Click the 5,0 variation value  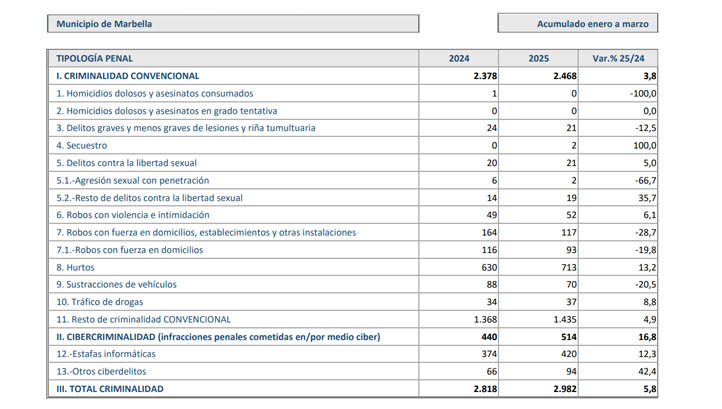pos(650,163)
